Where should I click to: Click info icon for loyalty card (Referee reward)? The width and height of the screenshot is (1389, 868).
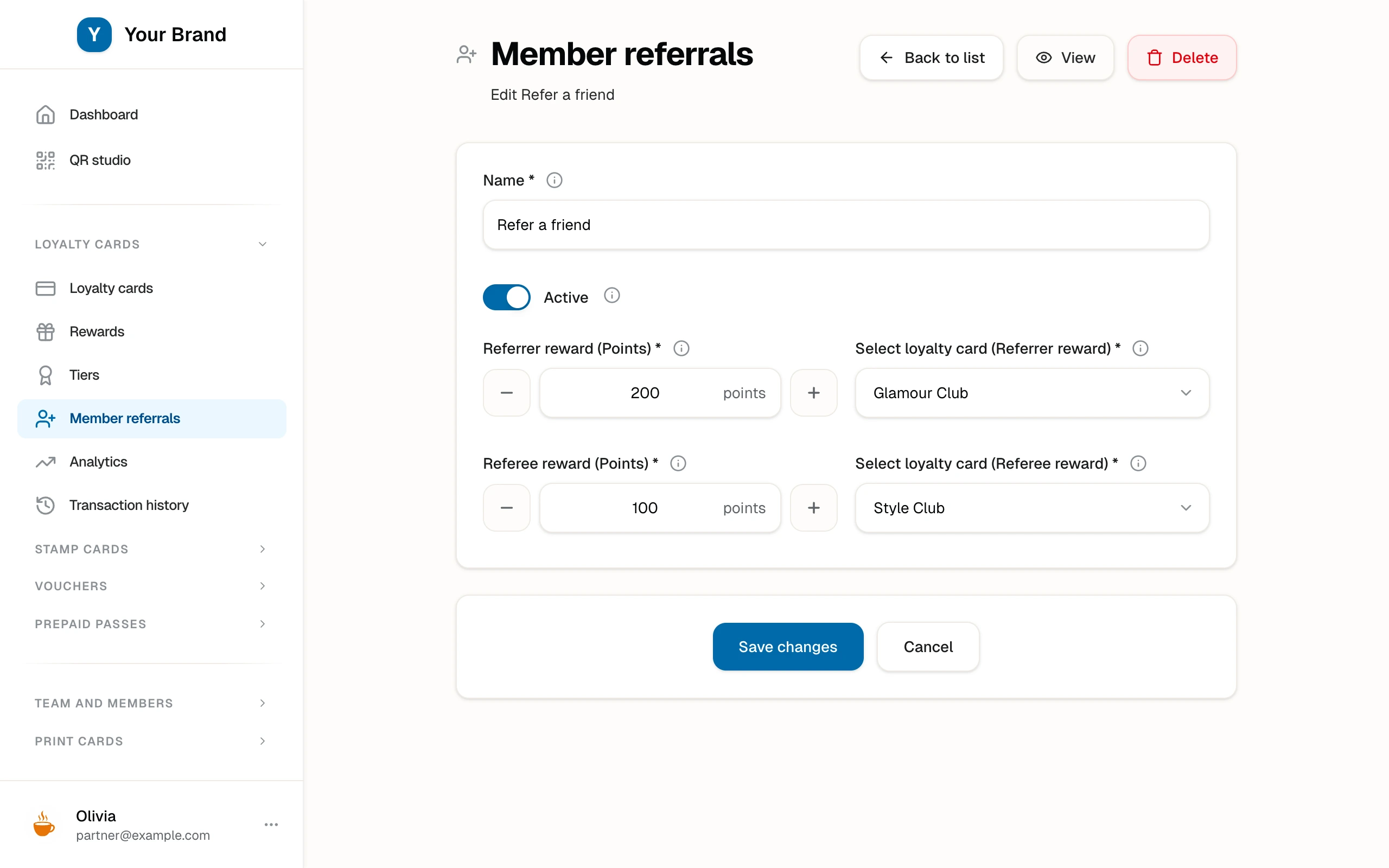1138,463
